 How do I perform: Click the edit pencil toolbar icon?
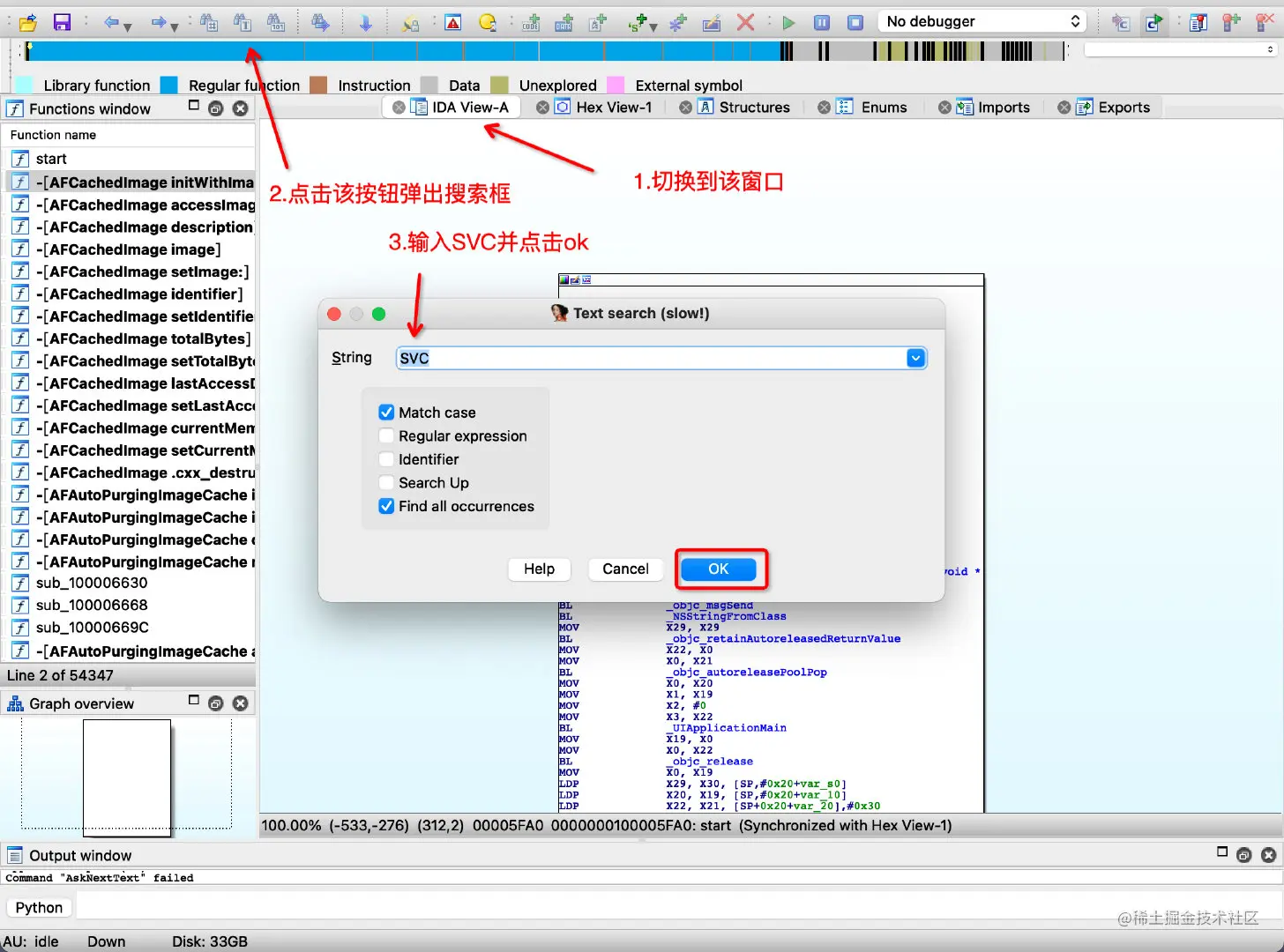(712, 22)
